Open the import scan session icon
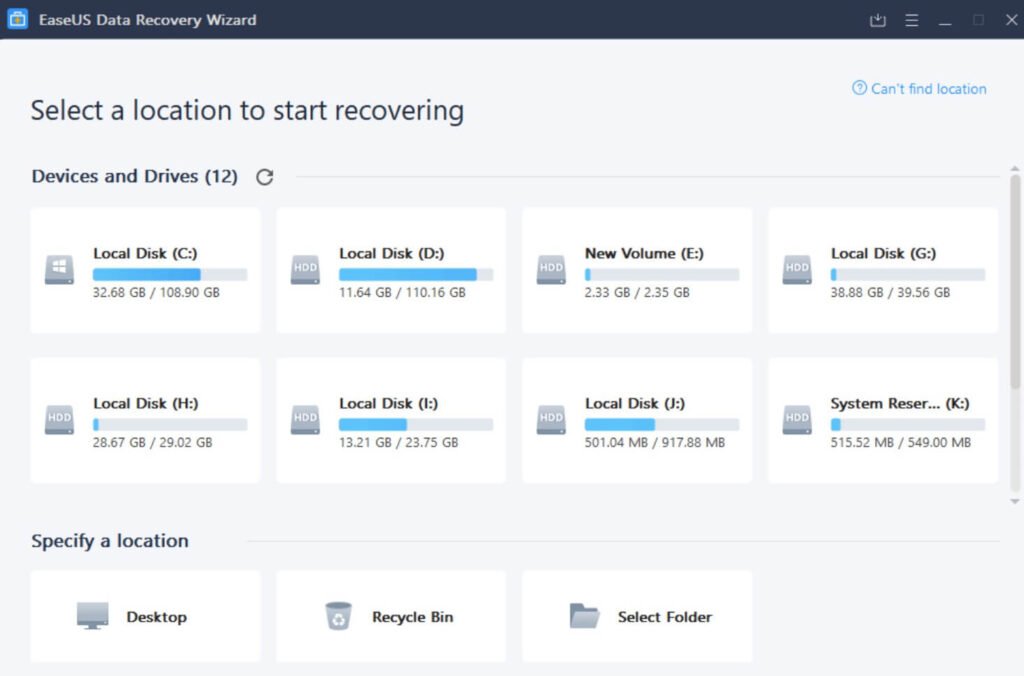Screen dimensions: 1024x676 click(878, 20)
